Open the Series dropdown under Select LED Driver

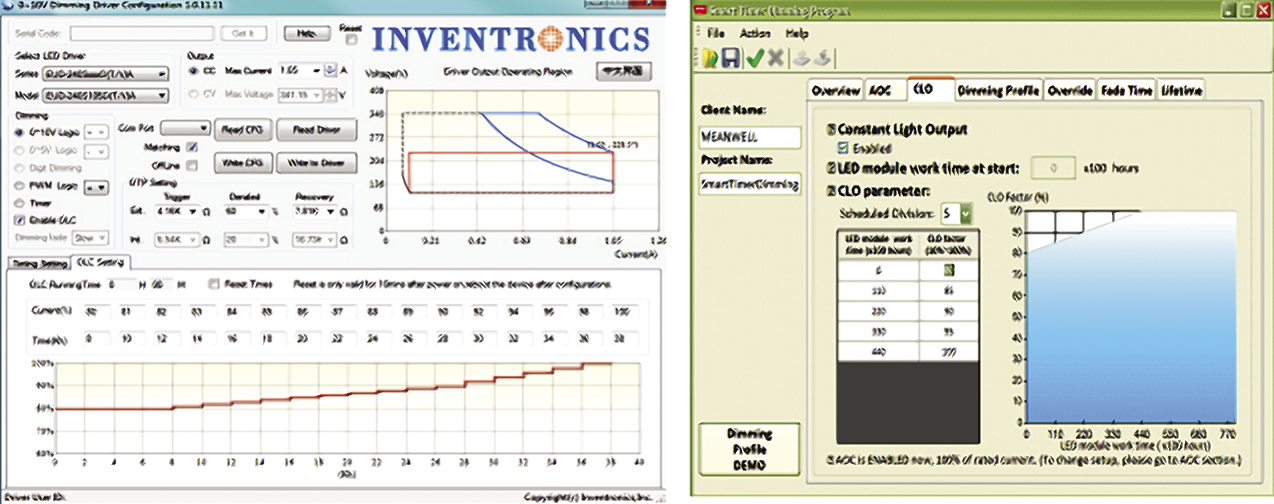click(104, 74)
